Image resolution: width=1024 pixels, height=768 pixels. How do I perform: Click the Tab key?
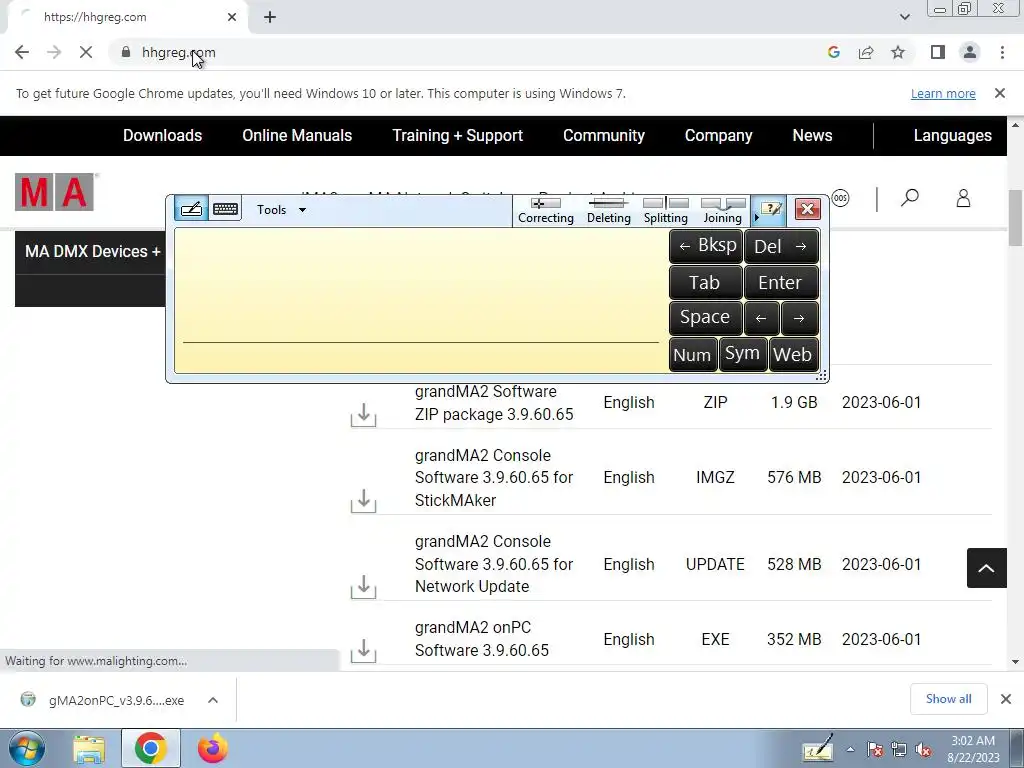tap(706, 282)
